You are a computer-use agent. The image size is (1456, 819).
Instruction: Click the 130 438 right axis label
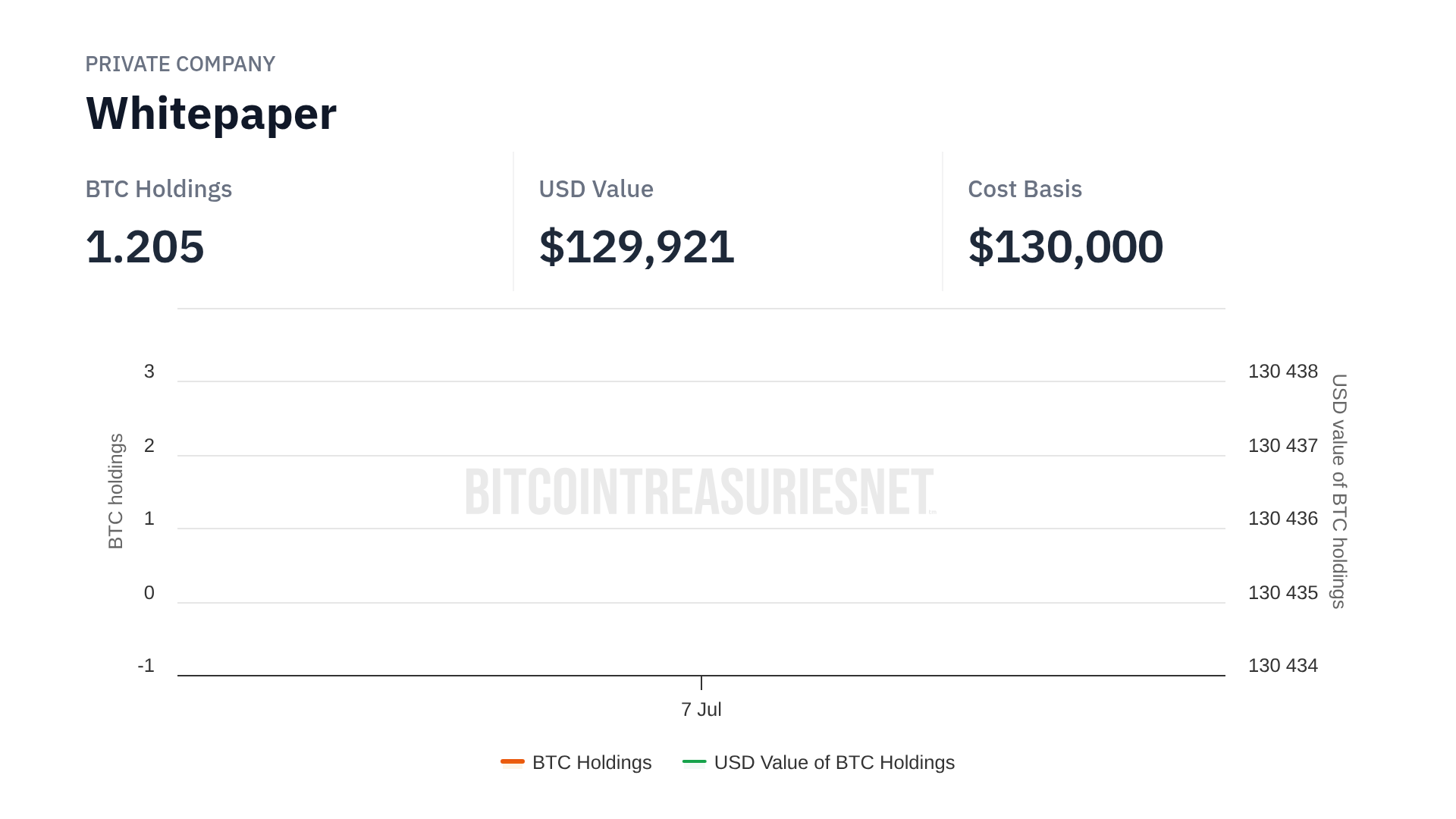click(1282, 372)
